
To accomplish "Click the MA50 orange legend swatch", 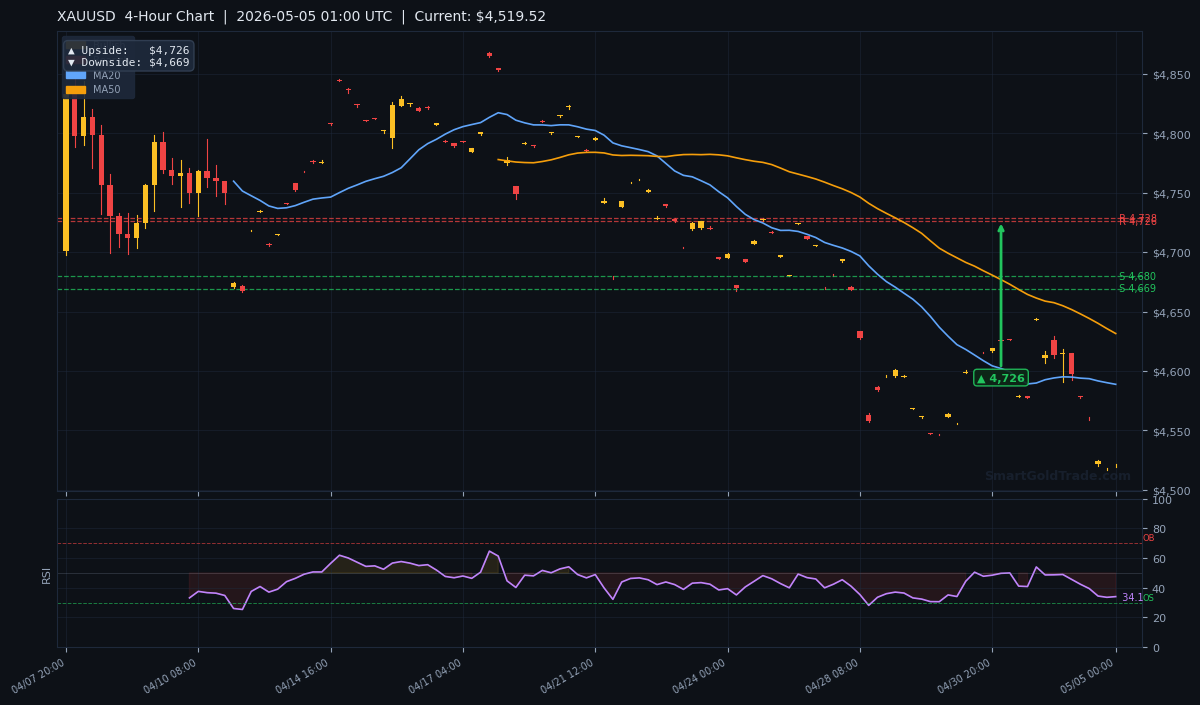I will click(76, 89).
